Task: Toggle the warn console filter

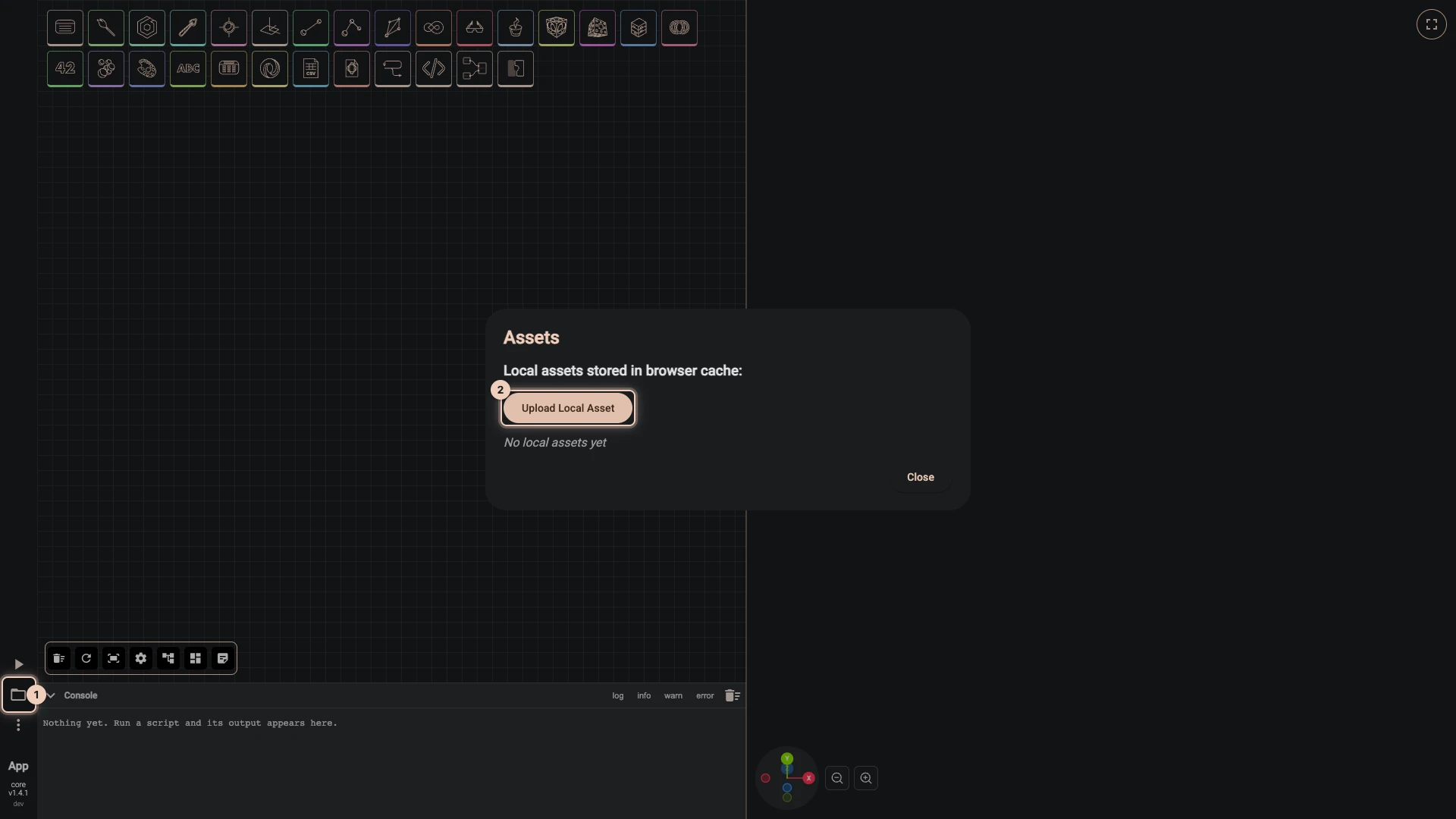Action: 673,695
